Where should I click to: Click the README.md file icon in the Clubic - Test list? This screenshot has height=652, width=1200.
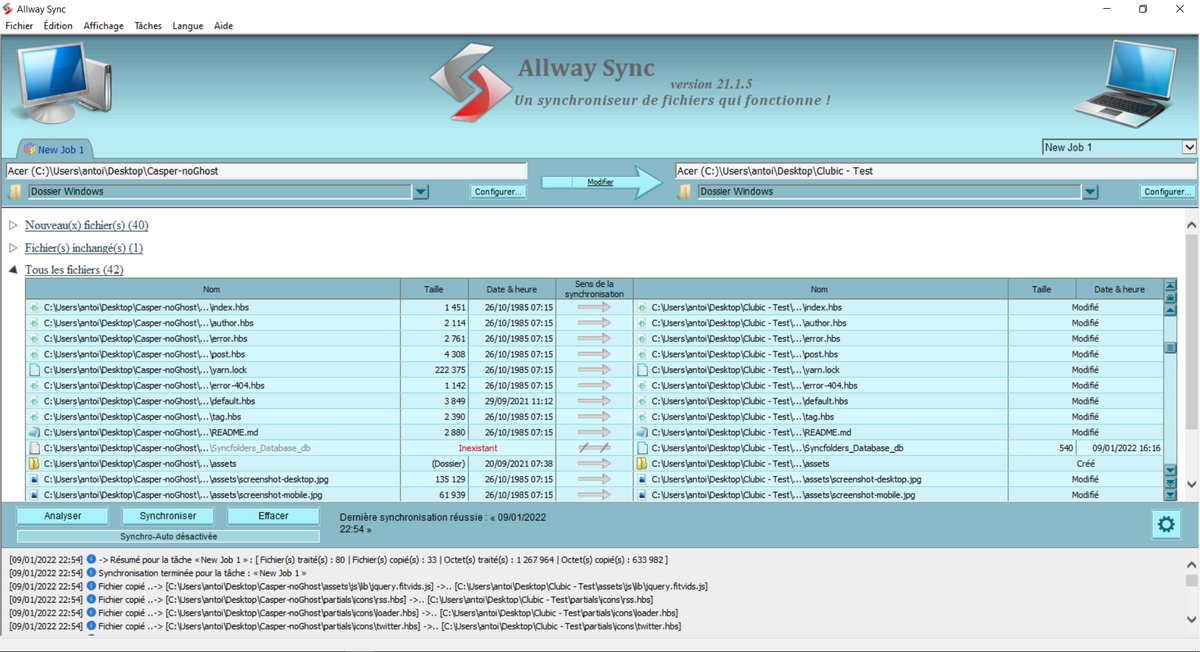(642, 432)
